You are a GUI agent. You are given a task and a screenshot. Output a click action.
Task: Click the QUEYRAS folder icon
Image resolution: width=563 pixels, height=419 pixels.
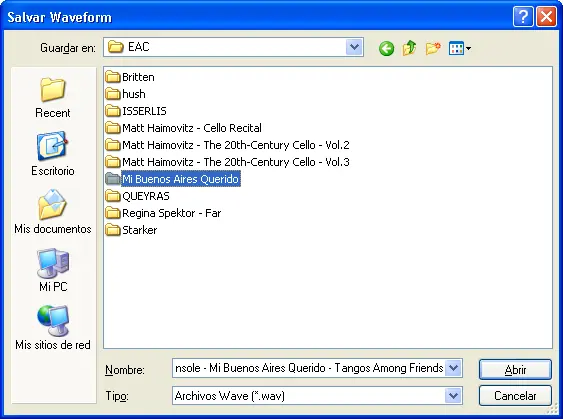click(x=113, y=196)
